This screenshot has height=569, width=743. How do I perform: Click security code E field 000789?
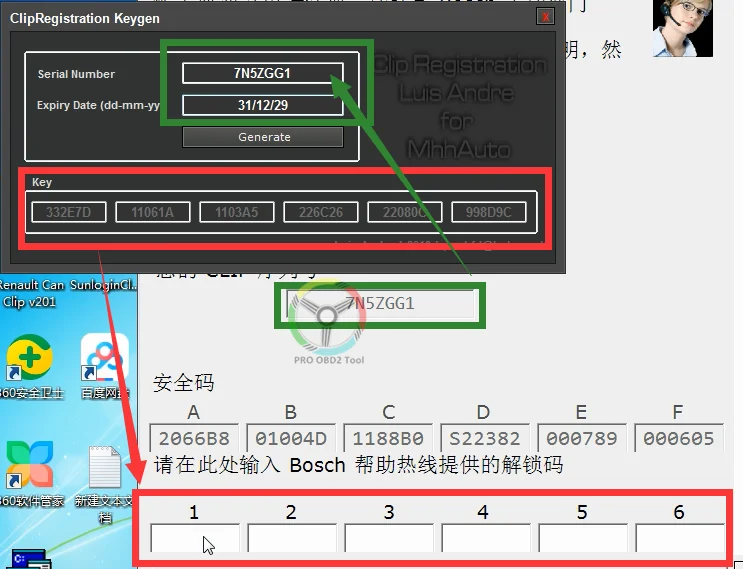pyautogui.click(x=582, y=438)
